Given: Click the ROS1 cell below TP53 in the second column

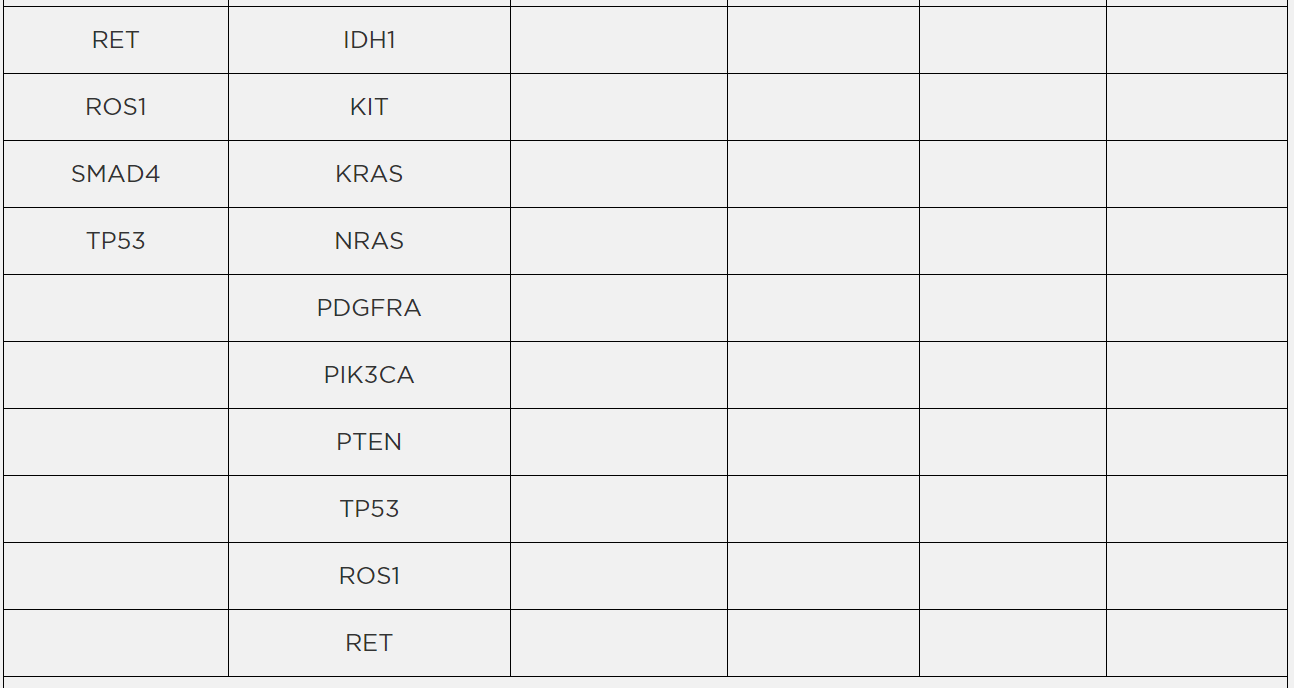Looking at the screenshot, I should (369, 576).
